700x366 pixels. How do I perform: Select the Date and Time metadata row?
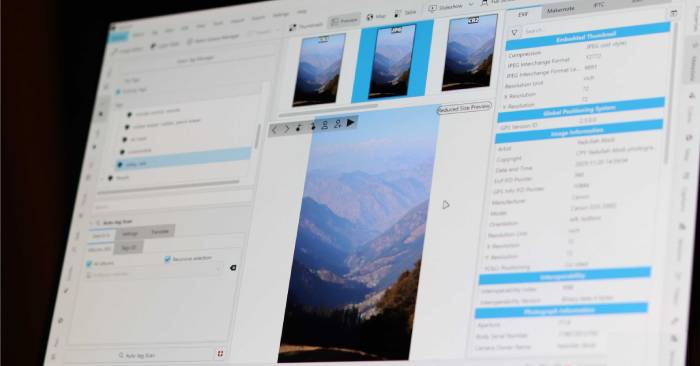[575, 166]
